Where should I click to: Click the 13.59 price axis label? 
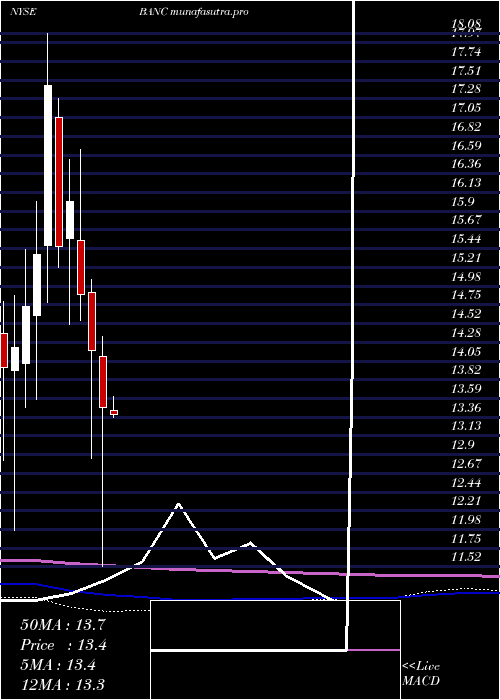pos(466,388)
